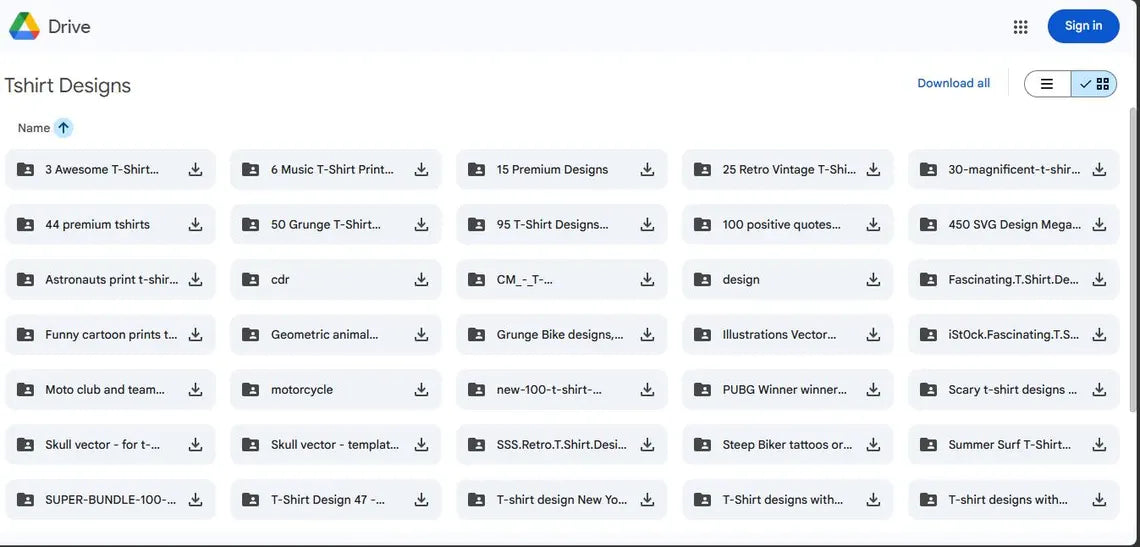The width and height of the screenshot is (1140, 547).
Task: Download the Summer Surf T-Shirt folder
Action: click(x=1099, y=444)
